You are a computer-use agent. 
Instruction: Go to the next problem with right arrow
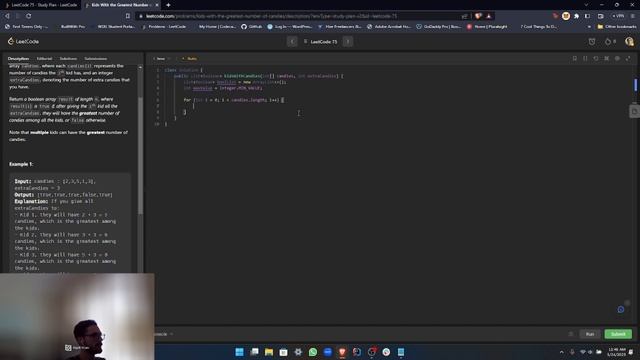pos(348,42)
